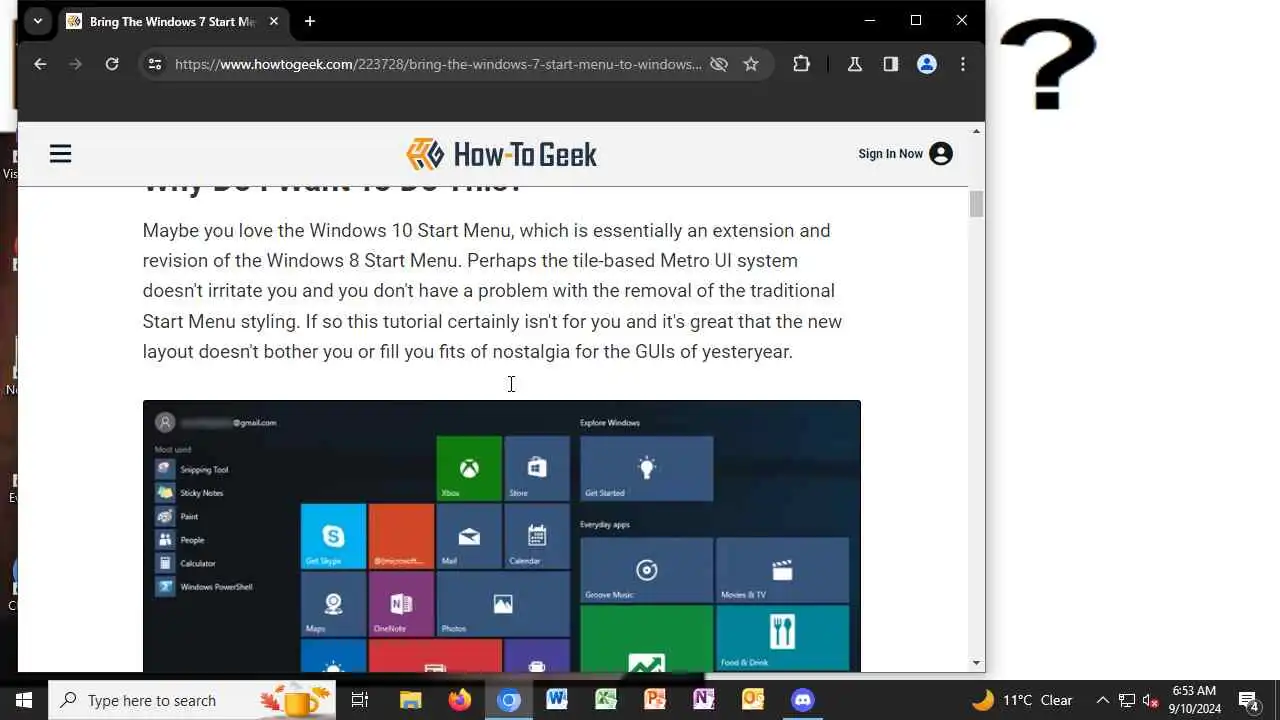Reload the current page
The image size is (1280, 720).
pos(112,64)
